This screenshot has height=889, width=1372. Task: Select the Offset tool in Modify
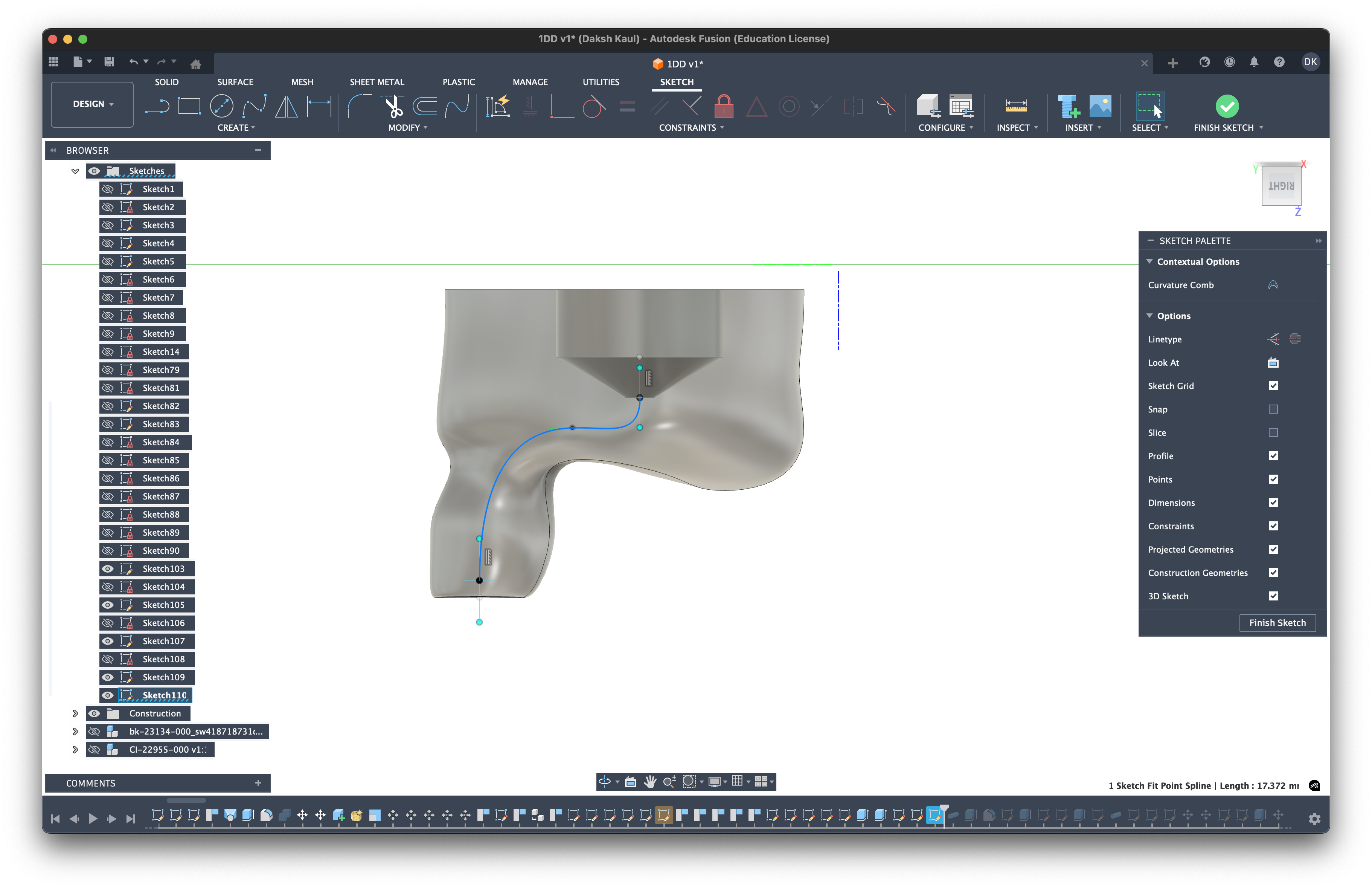(425, 106)
